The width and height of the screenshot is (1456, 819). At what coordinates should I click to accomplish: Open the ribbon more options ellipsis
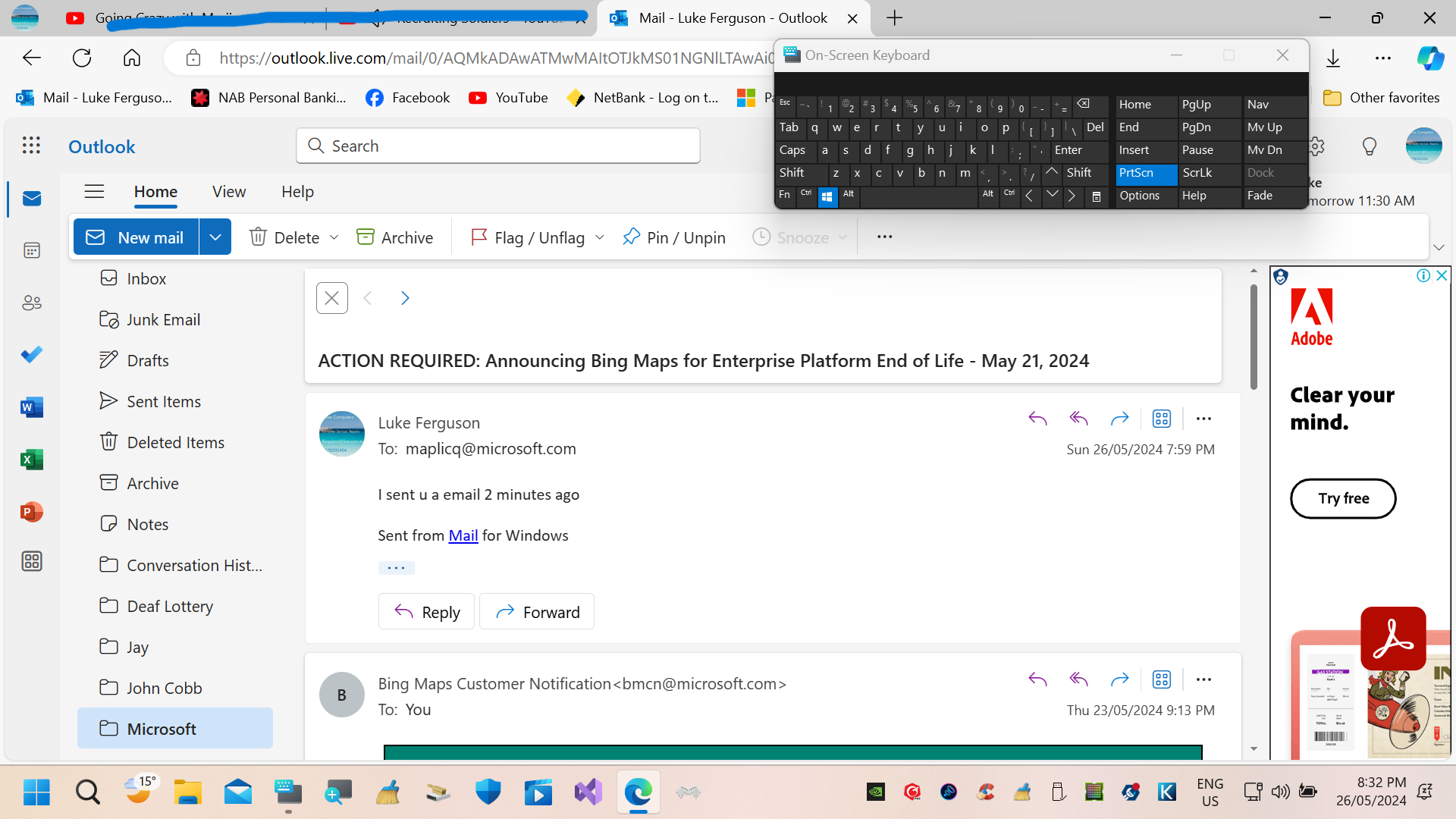click(884, 237)
